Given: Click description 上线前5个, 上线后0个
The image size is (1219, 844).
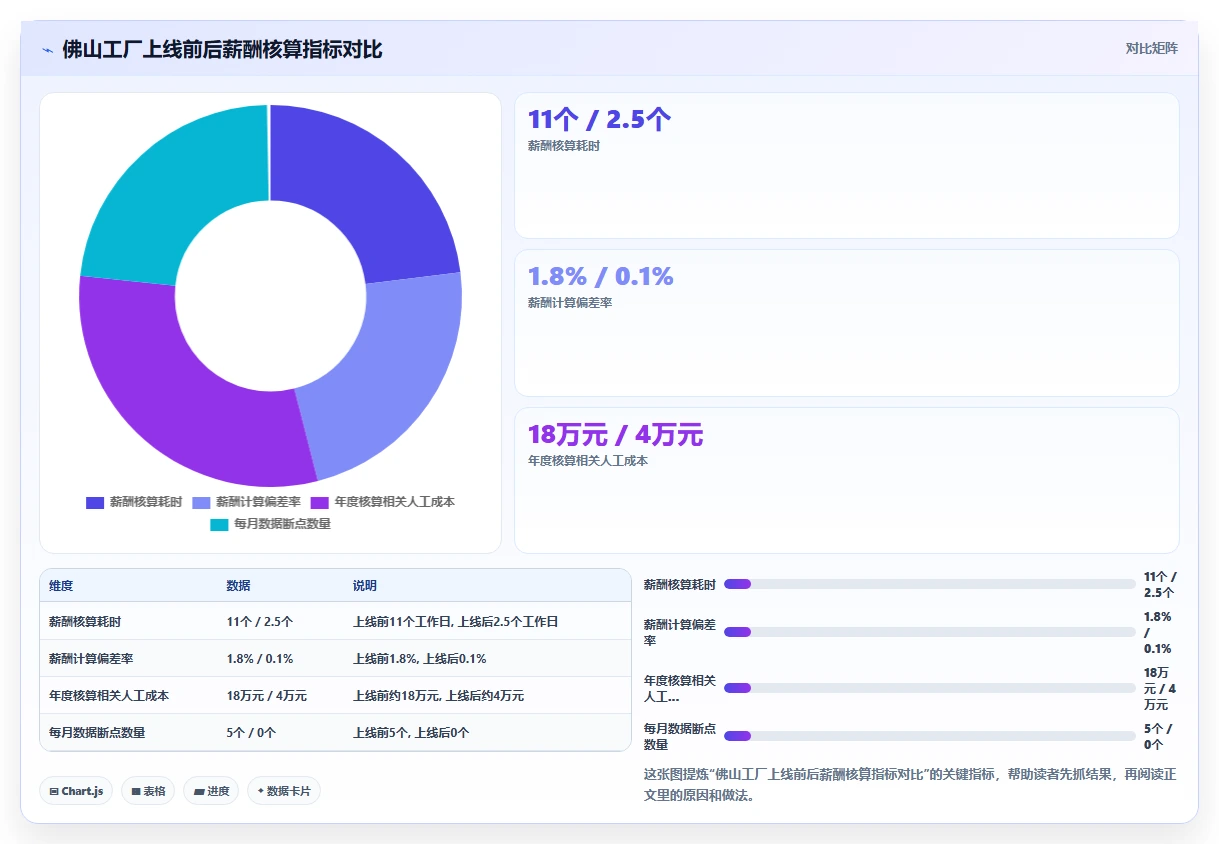Looking at the screenshot, I should (x=411, y=733).
